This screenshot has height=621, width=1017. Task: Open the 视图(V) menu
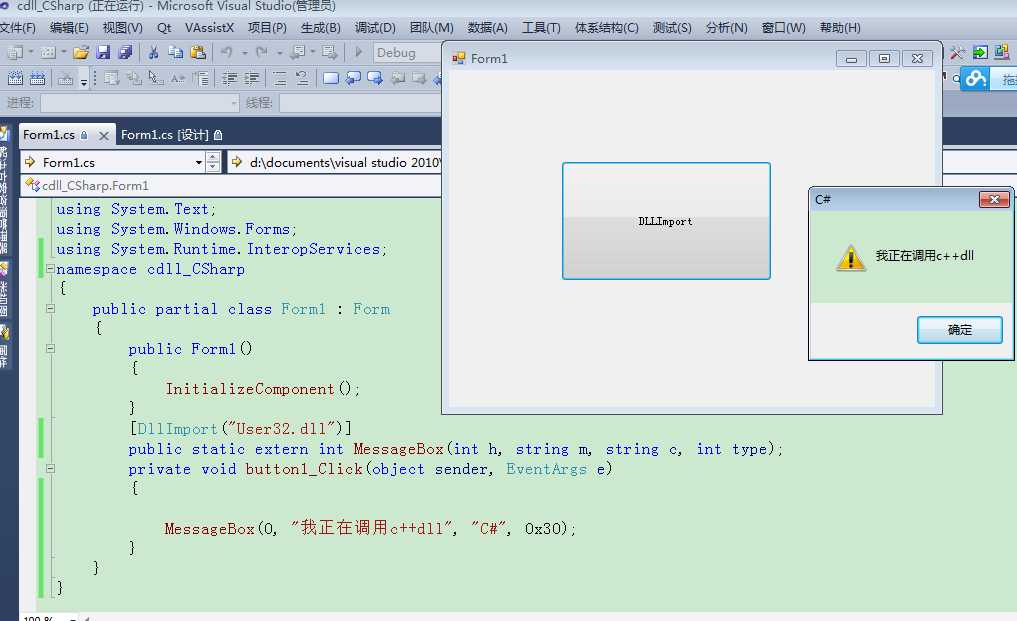(123, 28)
